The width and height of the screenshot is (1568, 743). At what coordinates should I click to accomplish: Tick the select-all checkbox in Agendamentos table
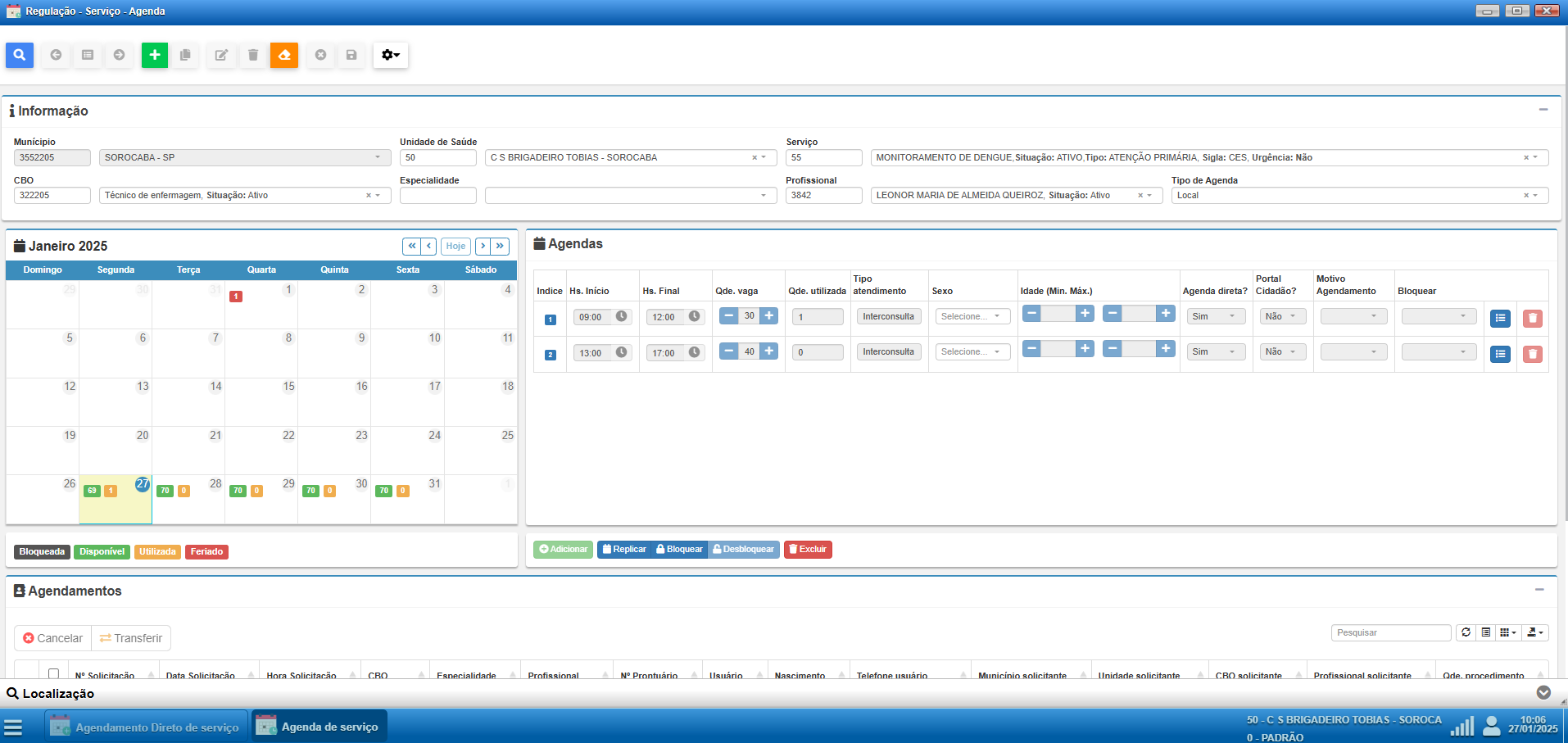click(x=54, y=673)
